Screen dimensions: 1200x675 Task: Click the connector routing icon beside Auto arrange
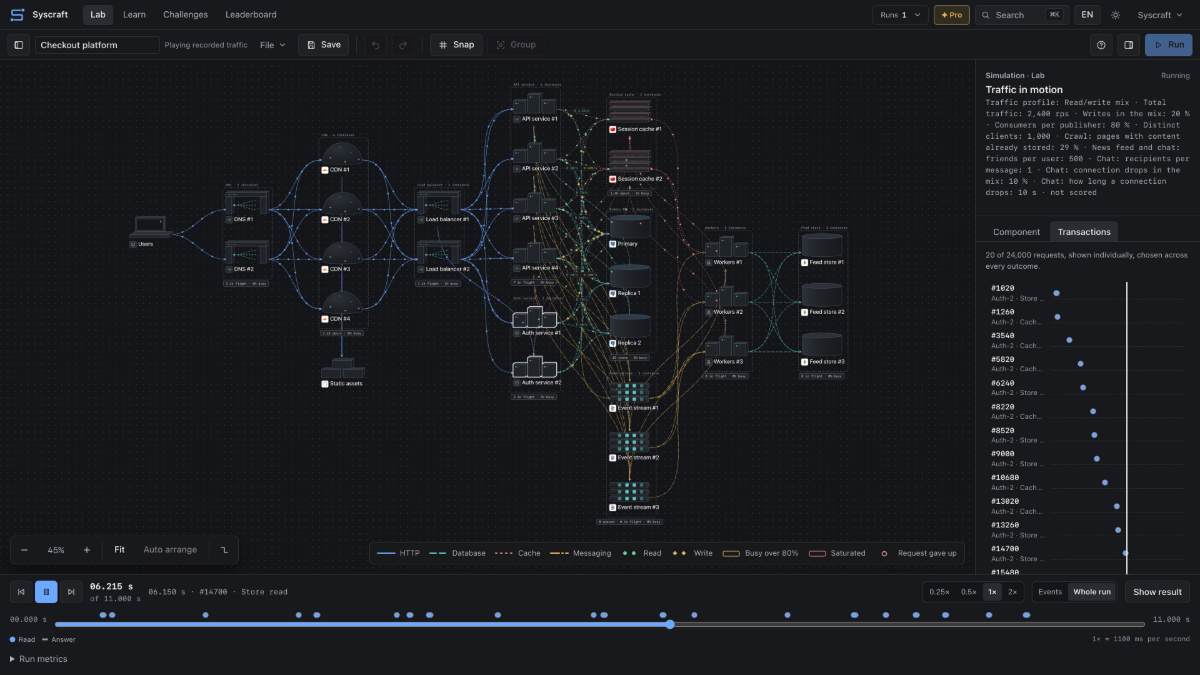[x=224, y=550]
